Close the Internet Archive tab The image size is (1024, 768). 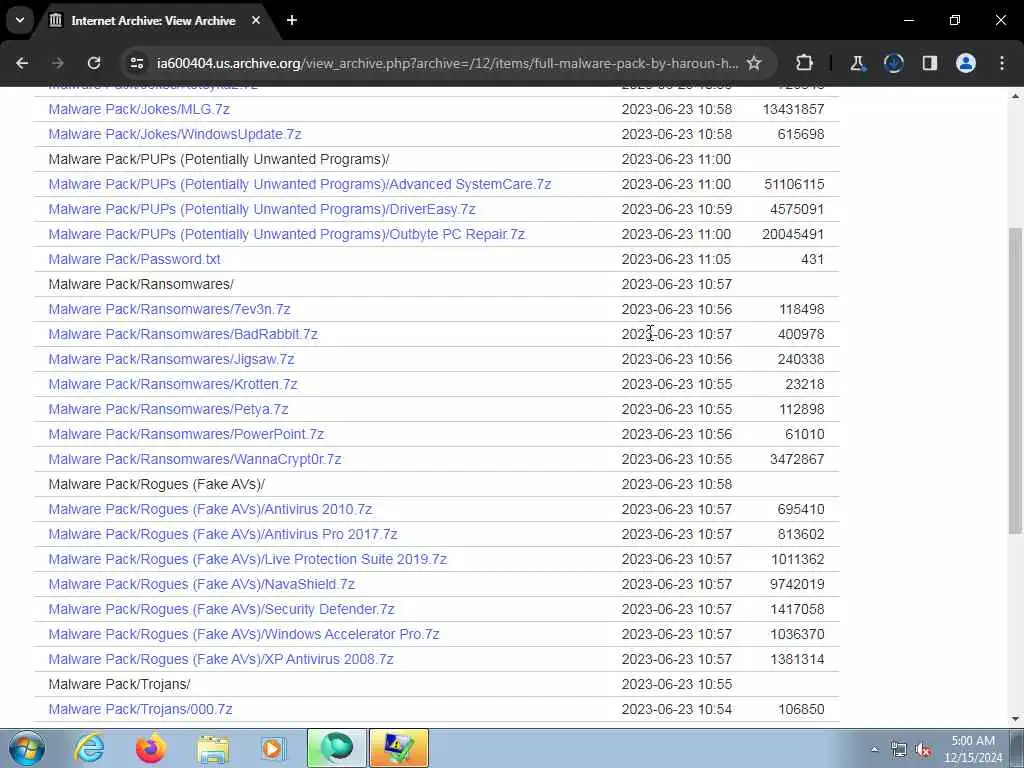[x=256, y=20]
